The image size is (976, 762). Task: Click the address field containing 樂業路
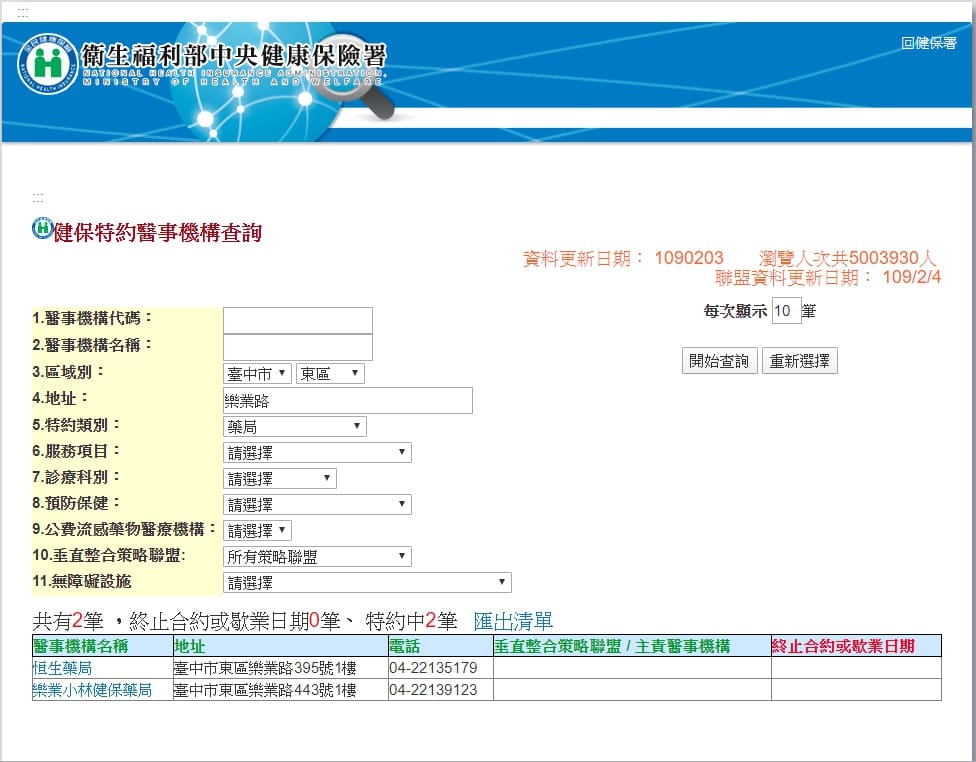tap(347, 401)
